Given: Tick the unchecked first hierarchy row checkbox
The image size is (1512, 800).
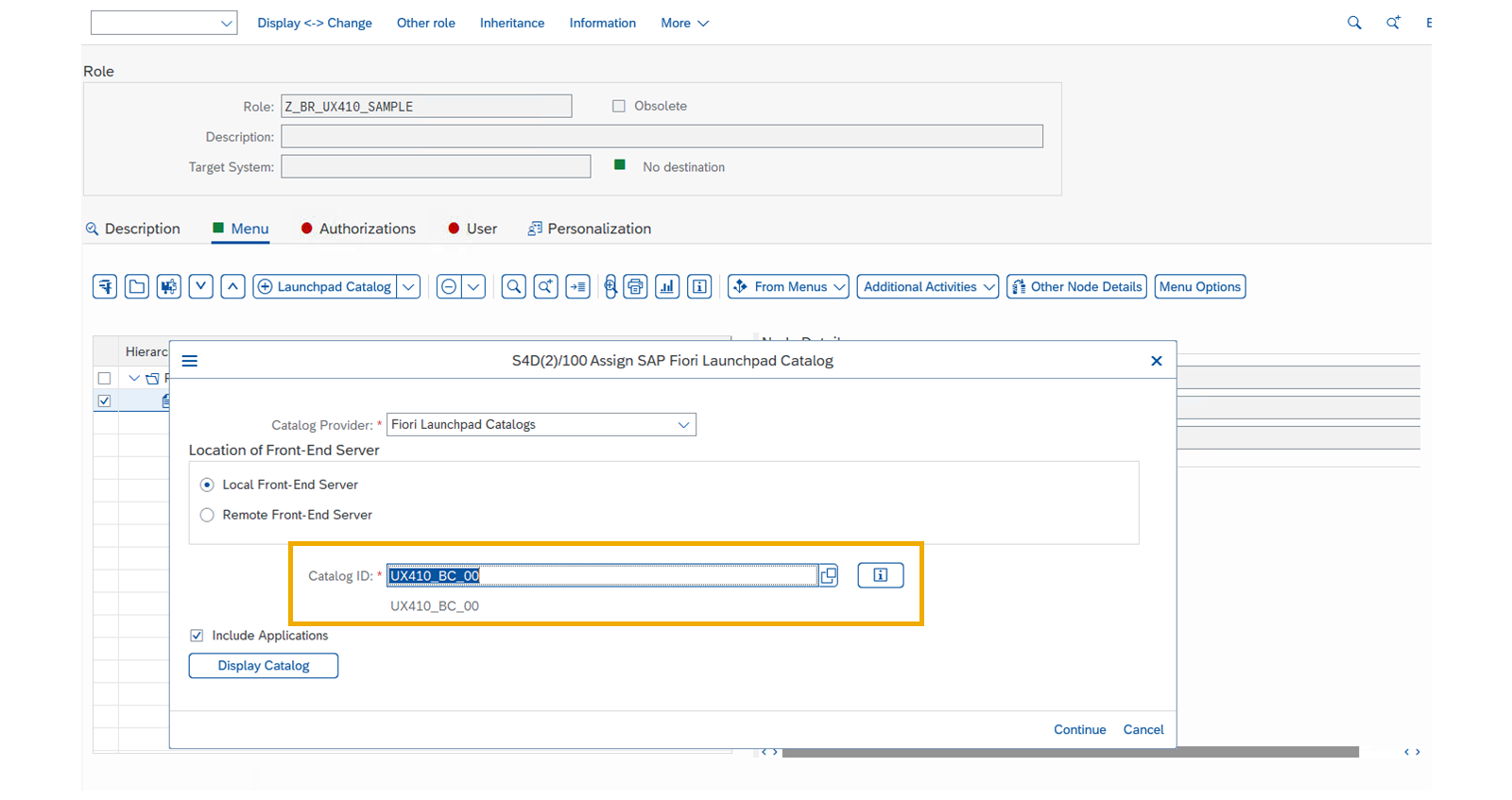Looking at the screenshot, I should 104,378.
